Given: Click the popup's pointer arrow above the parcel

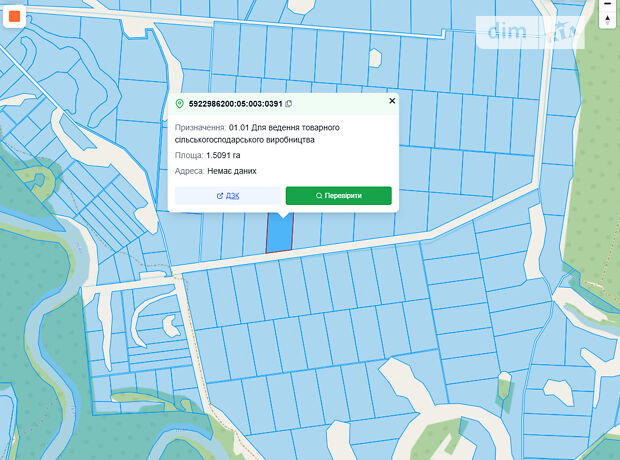Looking at the screenshot, I should (283, 214).
